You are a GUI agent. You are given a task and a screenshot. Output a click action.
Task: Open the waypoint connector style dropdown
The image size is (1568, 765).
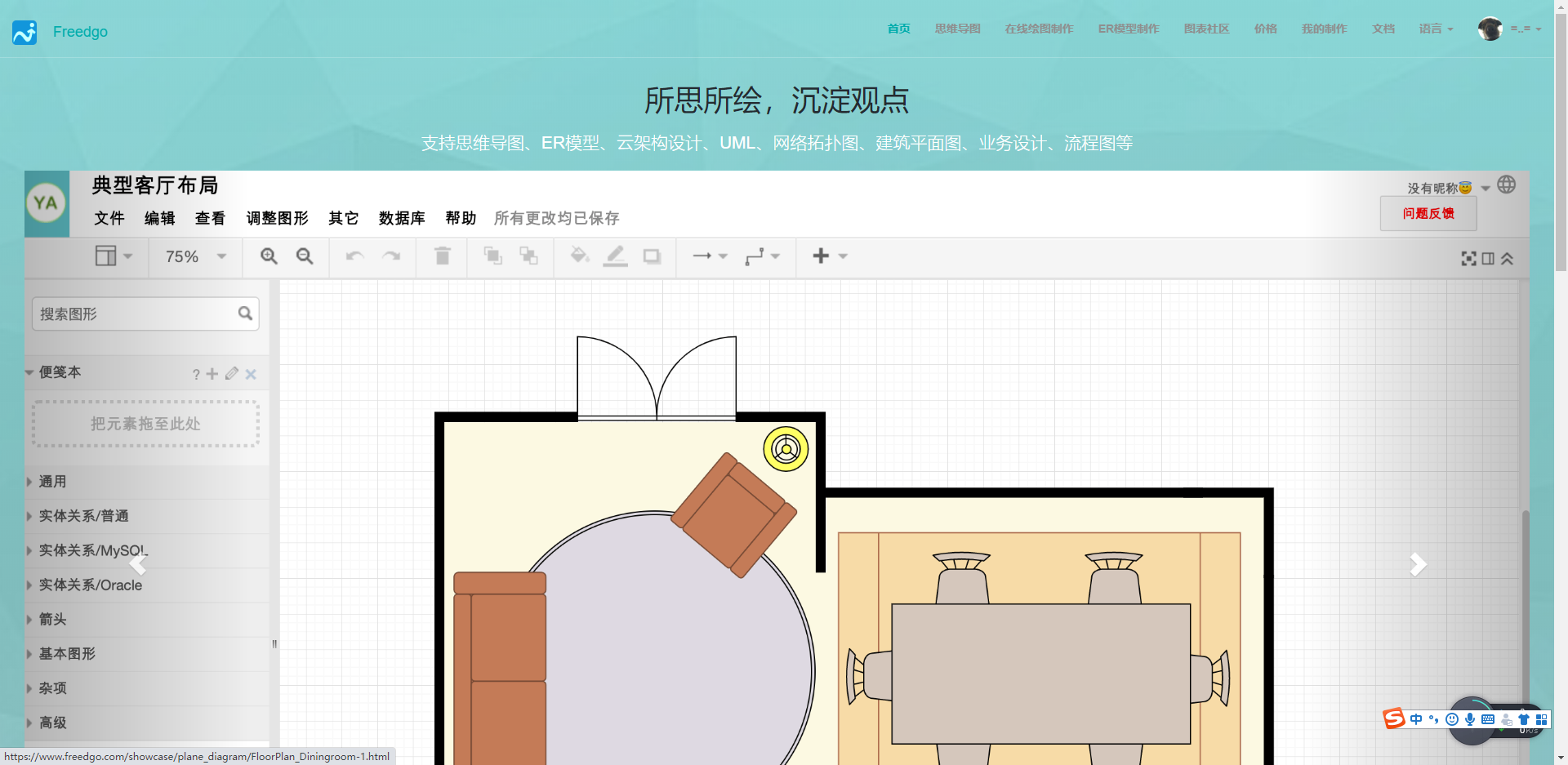(x=763, y=256)
